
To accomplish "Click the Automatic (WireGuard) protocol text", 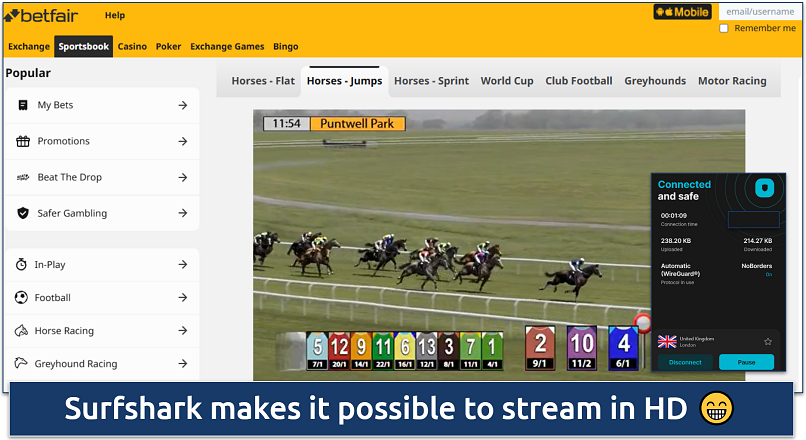I will click(680, 270).
